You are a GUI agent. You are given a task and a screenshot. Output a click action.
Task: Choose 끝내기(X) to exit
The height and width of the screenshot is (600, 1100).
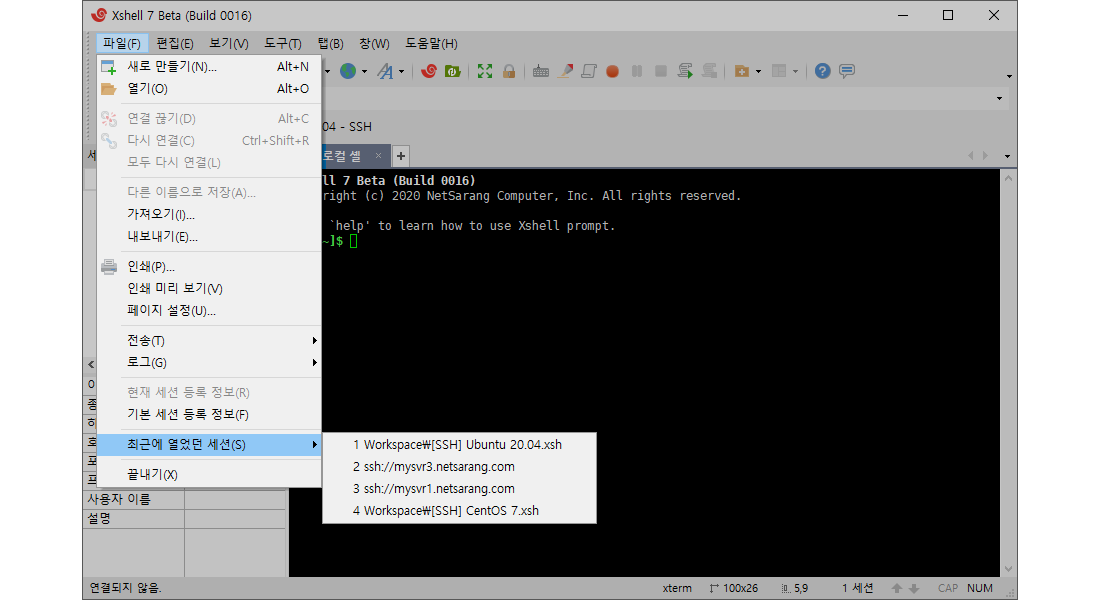209,474
